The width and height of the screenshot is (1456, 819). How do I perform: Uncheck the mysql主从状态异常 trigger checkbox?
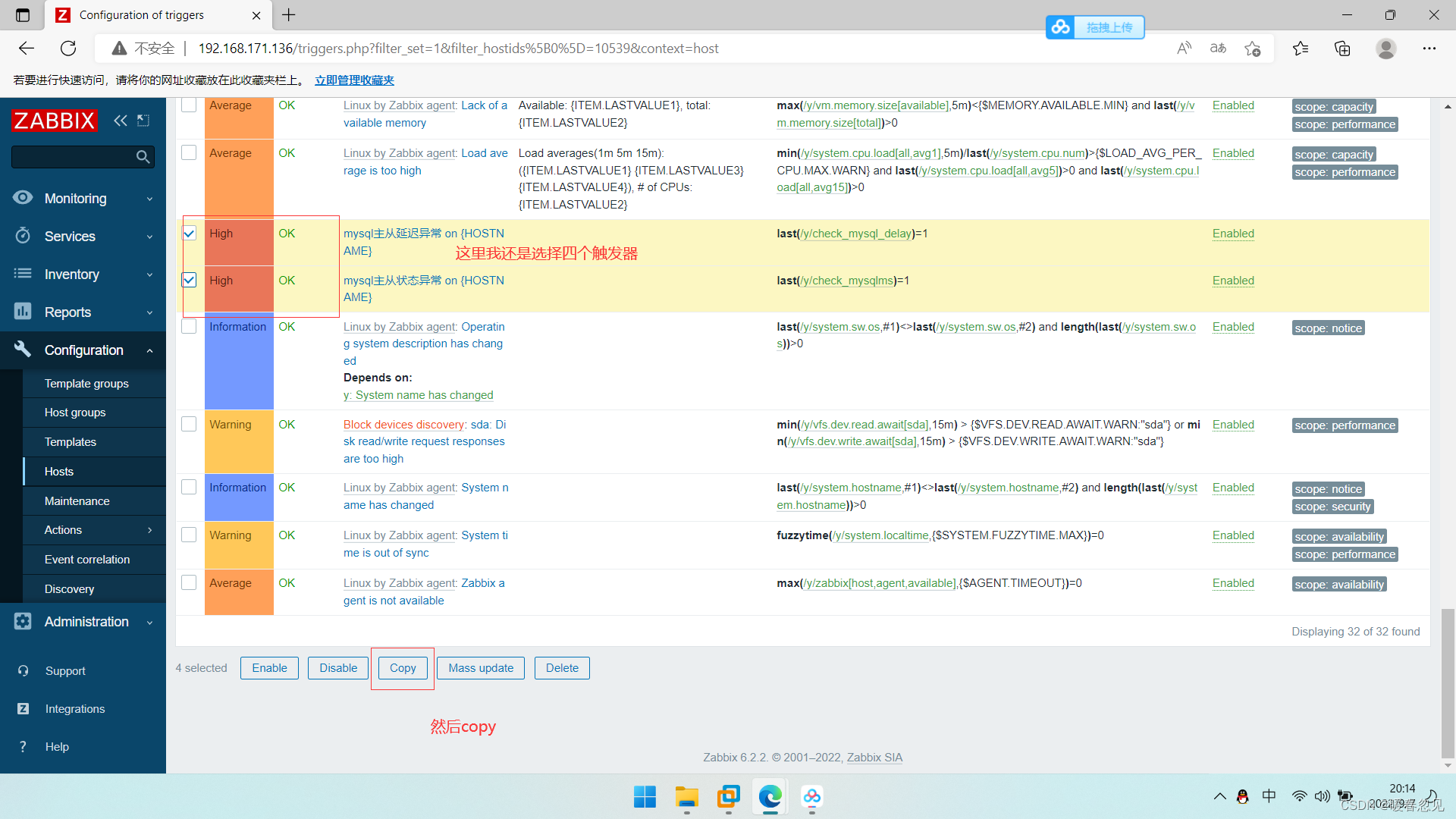pos(190,280)
